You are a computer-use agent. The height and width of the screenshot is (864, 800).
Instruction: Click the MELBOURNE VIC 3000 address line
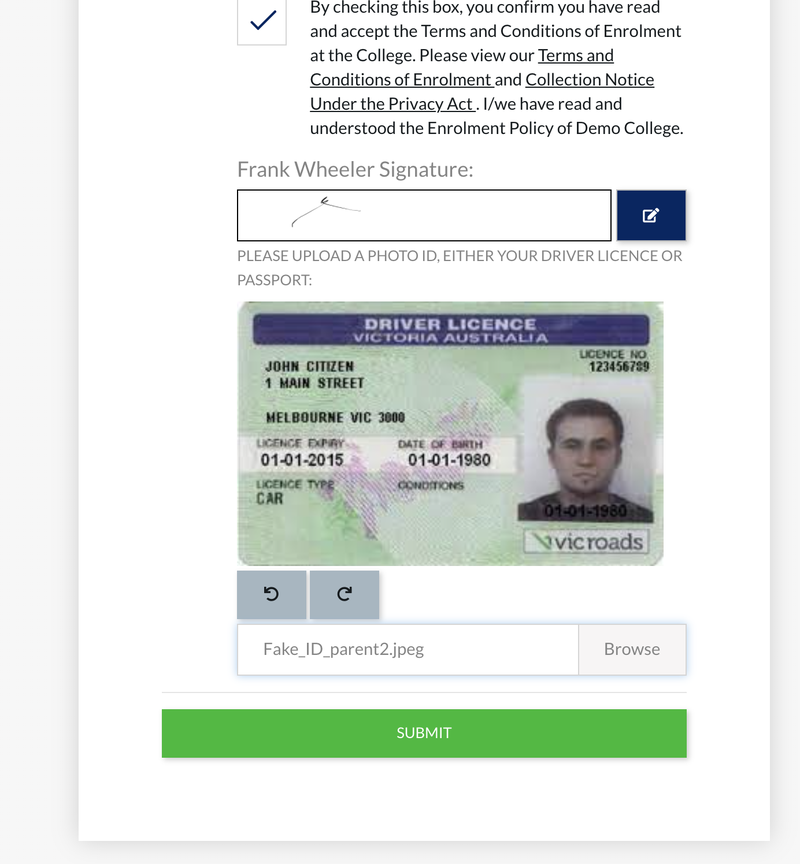[336, 417]
